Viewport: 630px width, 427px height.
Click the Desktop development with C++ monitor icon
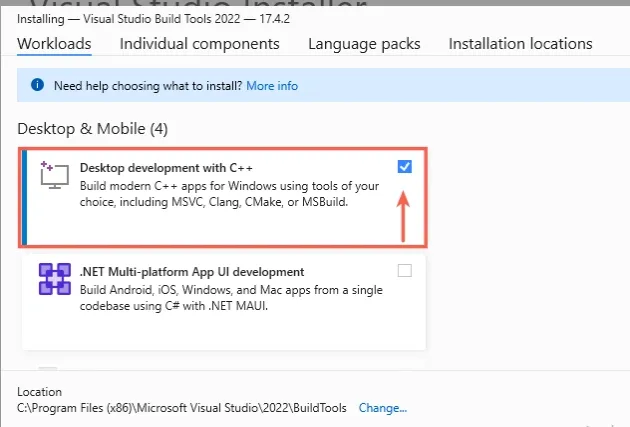53,175
